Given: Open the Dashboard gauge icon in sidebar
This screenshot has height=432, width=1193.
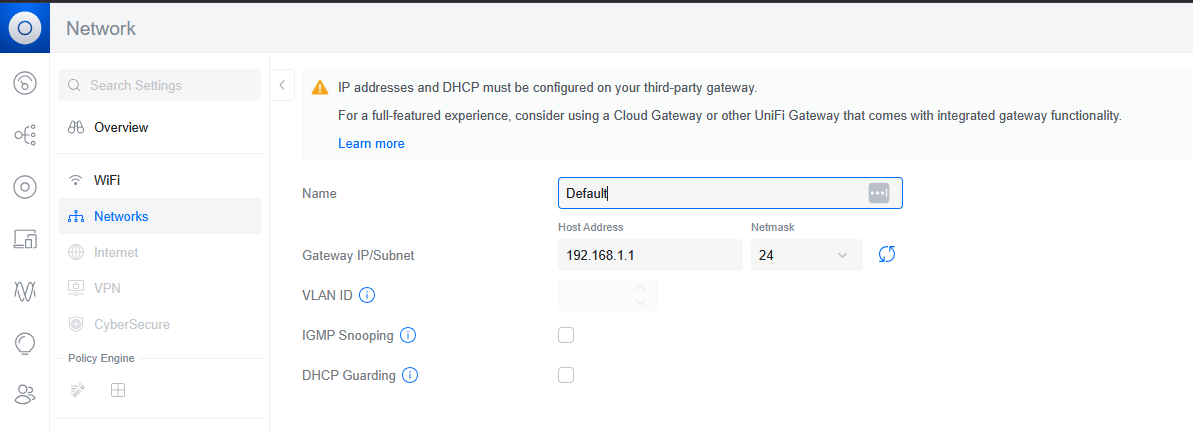Looking at the screenshot, I should pyautogui.click(x=25, y=83).
